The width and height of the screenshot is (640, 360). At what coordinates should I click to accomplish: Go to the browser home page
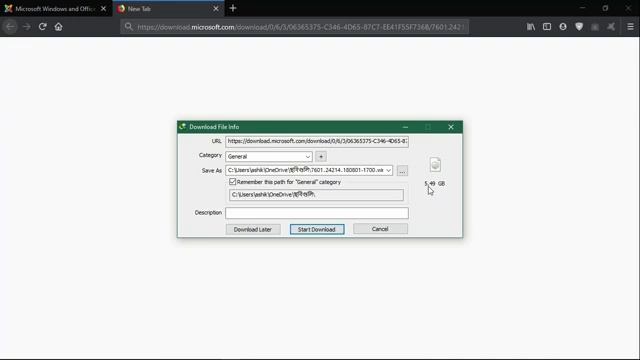pyautogui.click(x=58, y=27)
